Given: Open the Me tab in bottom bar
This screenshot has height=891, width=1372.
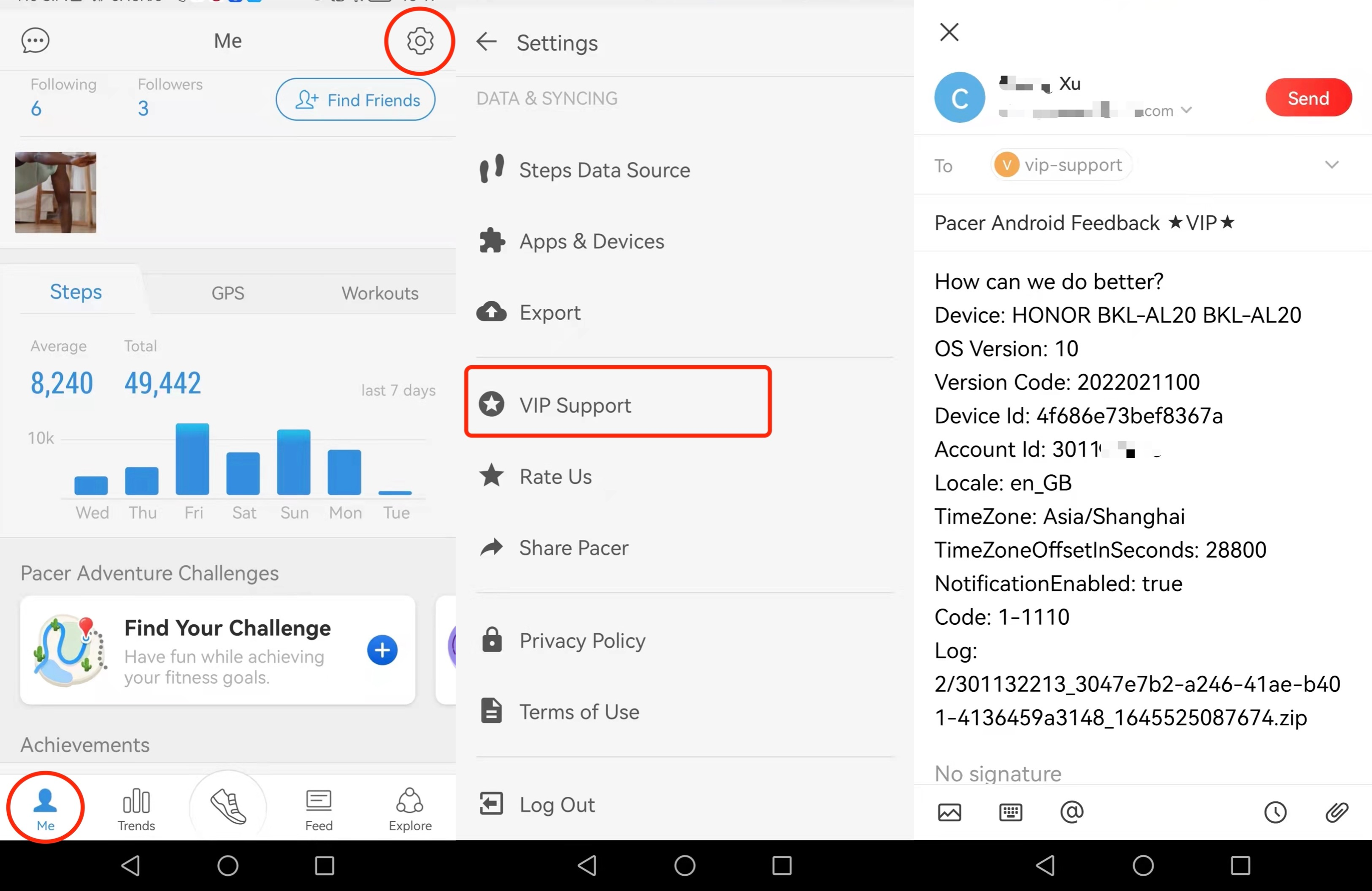Looking at the screenshot, I should click(45, 809).
